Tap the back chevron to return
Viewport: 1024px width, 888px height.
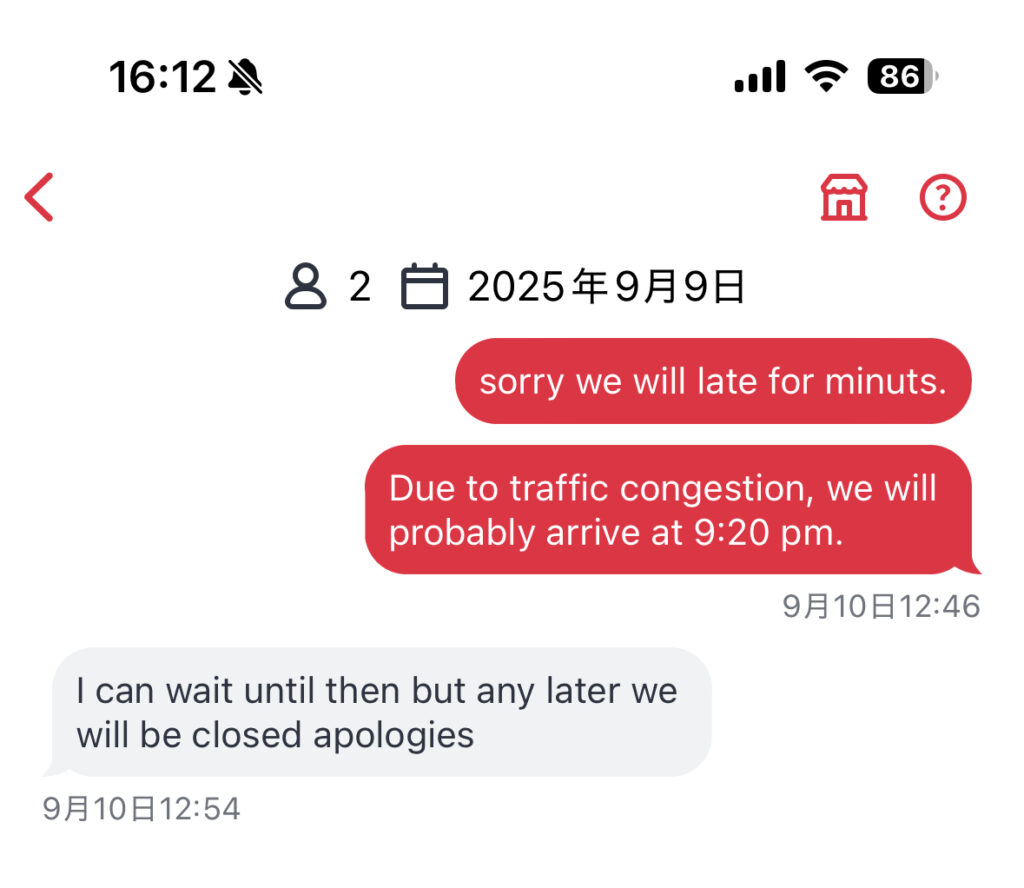[x=38, y=196]
